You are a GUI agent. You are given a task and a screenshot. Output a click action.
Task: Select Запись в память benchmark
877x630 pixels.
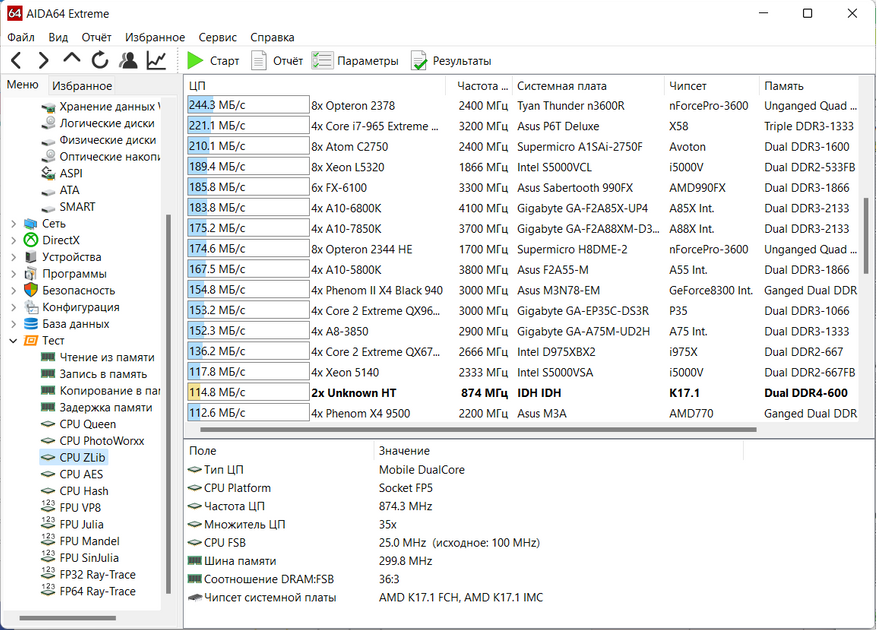(x=95, y=374)
